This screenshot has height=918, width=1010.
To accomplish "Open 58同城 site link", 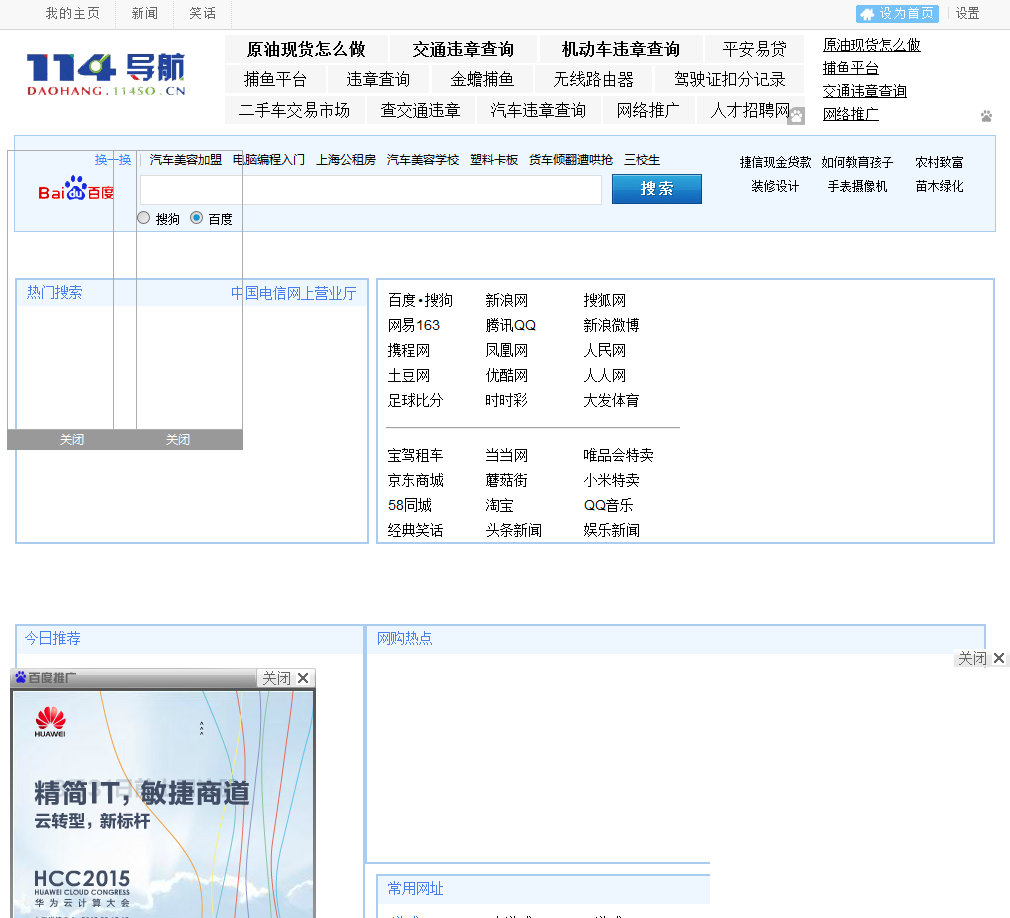I will pos(410,506).
